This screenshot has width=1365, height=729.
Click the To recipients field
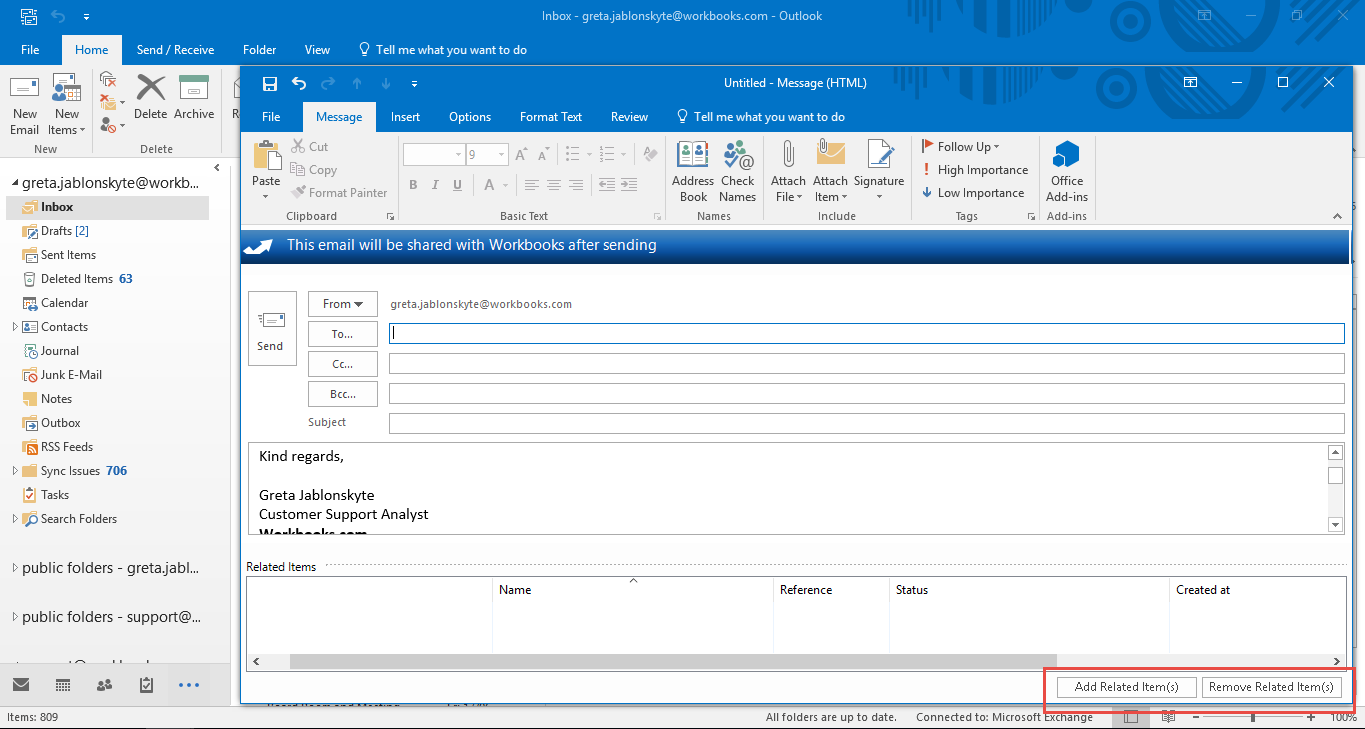(867, 334)
